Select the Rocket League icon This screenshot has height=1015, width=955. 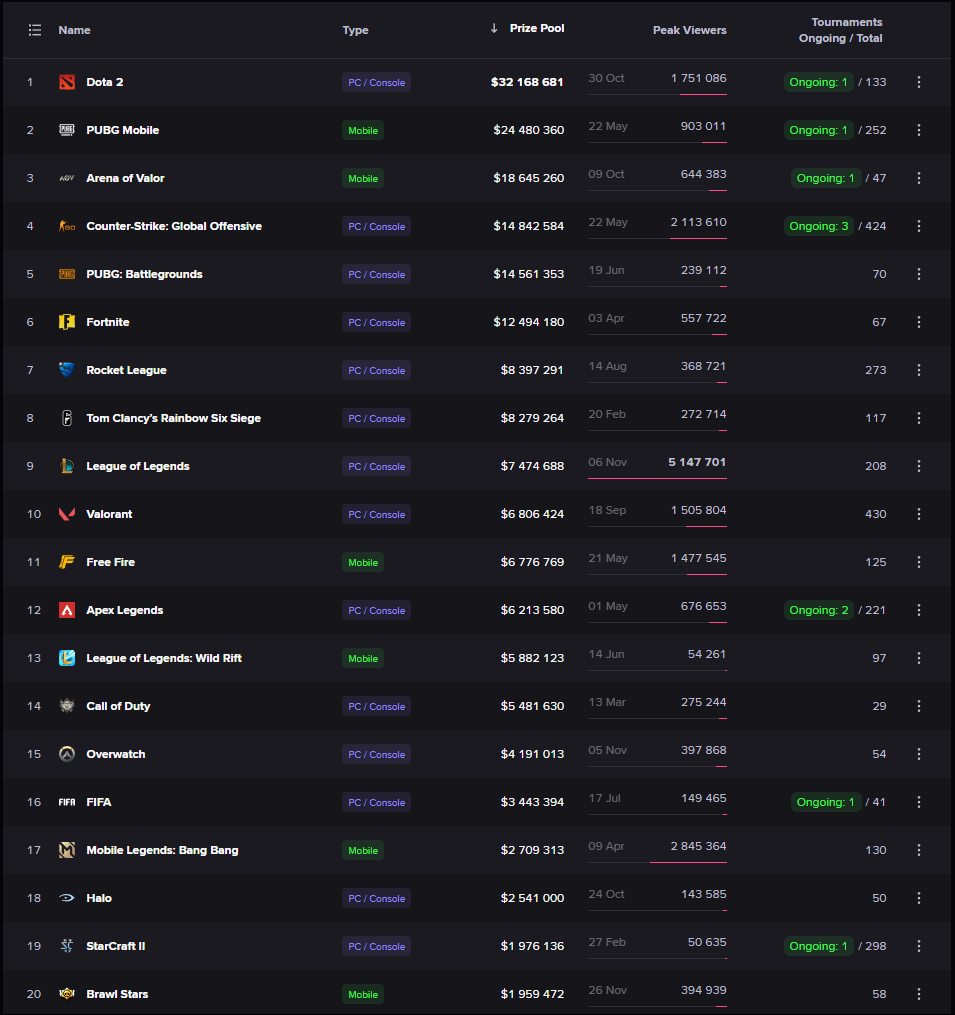(67, 370)
